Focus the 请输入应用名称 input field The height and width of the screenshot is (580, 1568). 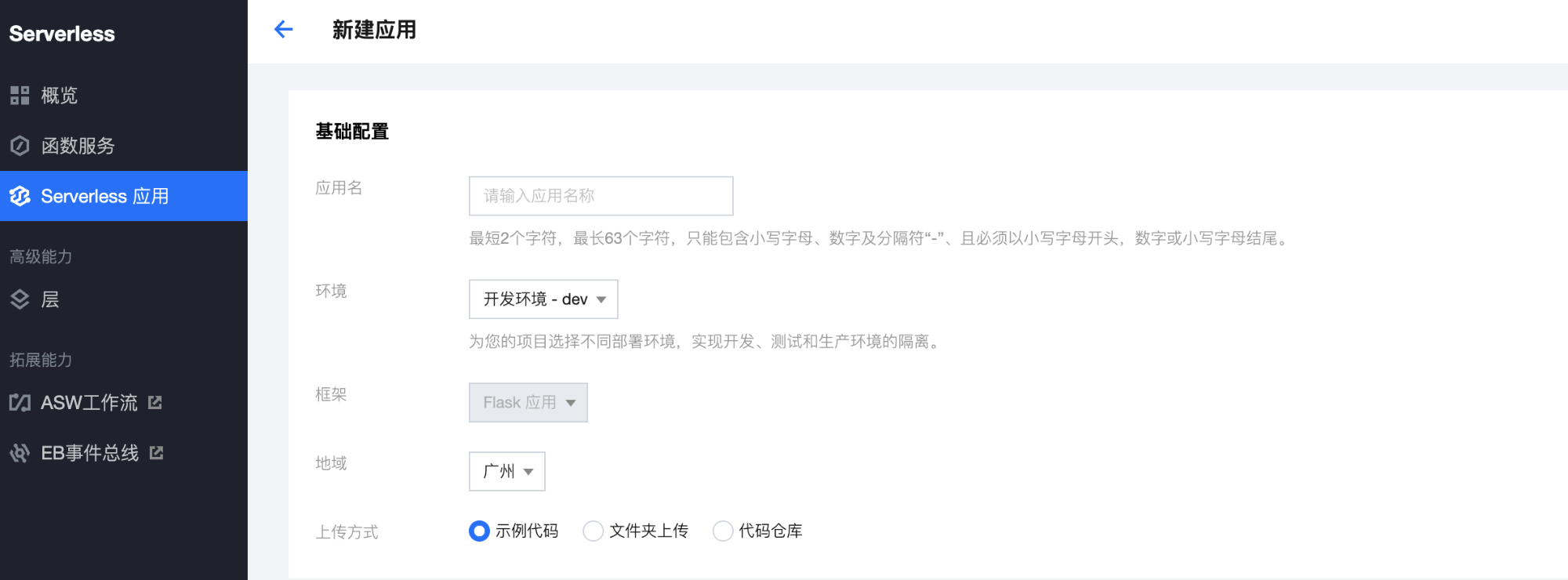[x=601, y=196]
